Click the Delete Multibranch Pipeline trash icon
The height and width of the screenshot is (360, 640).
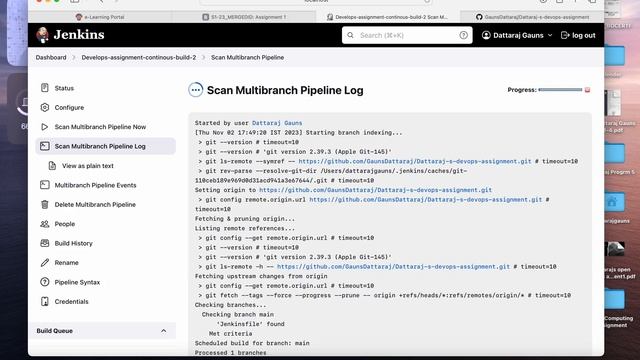[x=45, y=204]
